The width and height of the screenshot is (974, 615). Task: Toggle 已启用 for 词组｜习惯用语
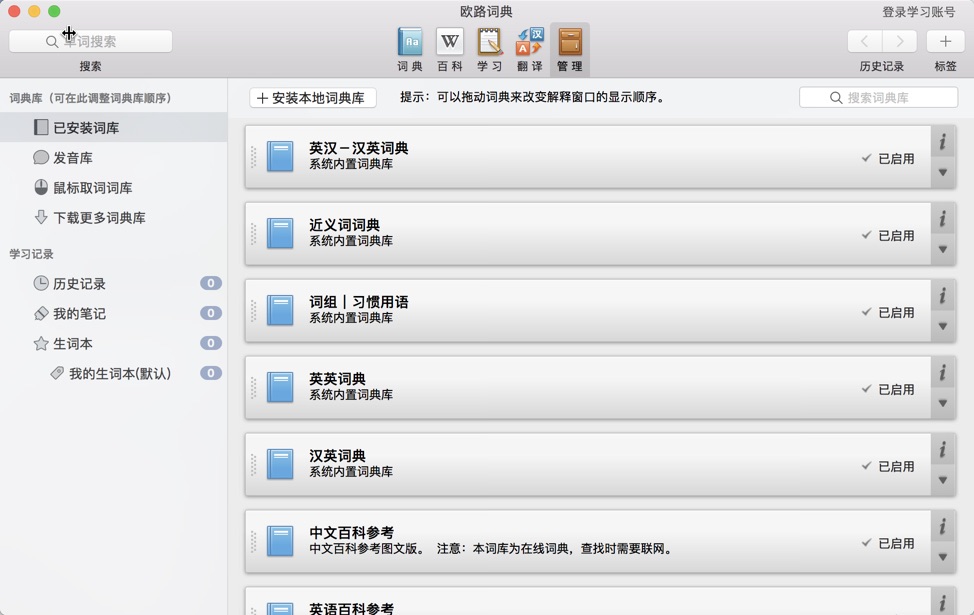click(888, 312)
